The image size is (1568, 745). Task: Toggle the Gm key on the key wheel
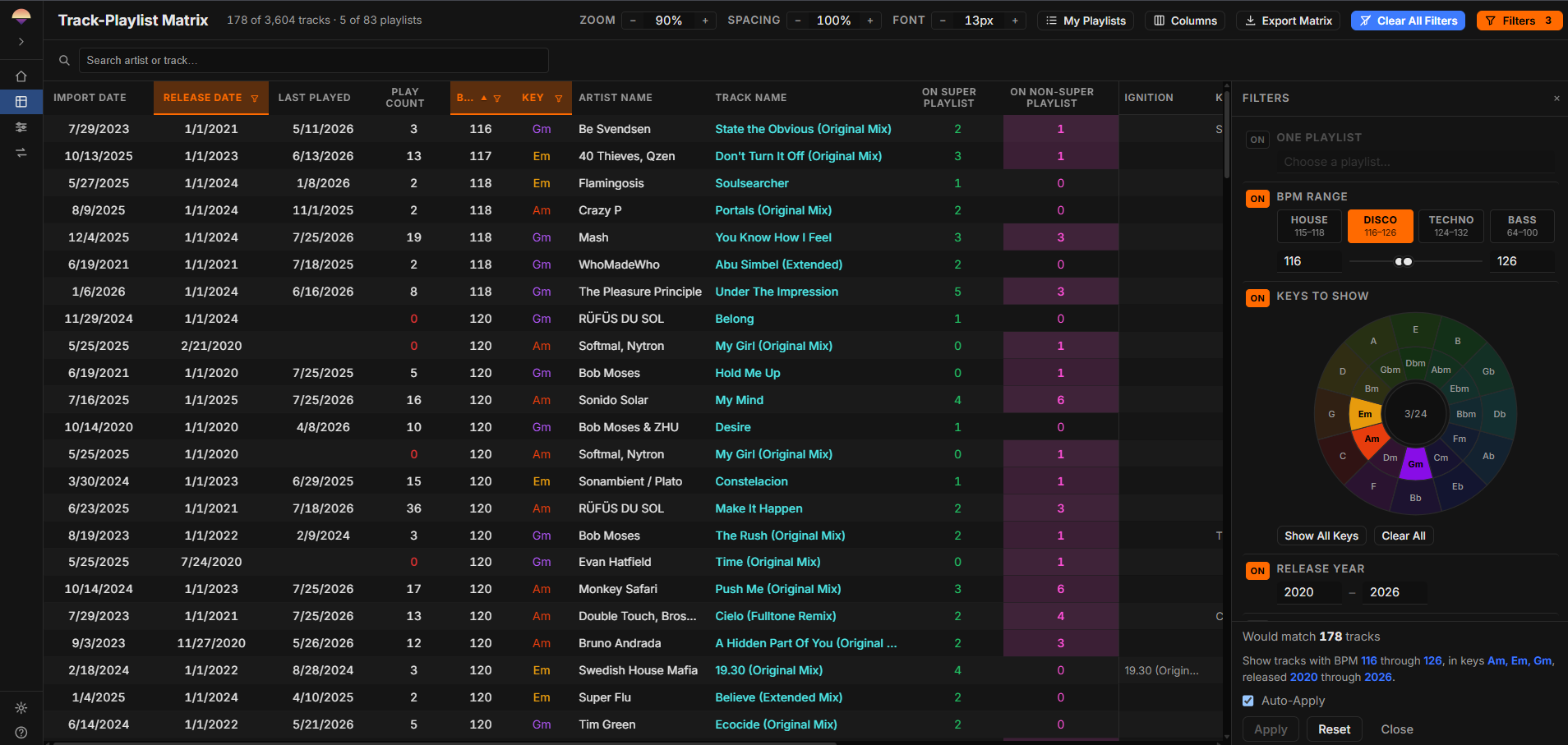[x=1415, y=464]
